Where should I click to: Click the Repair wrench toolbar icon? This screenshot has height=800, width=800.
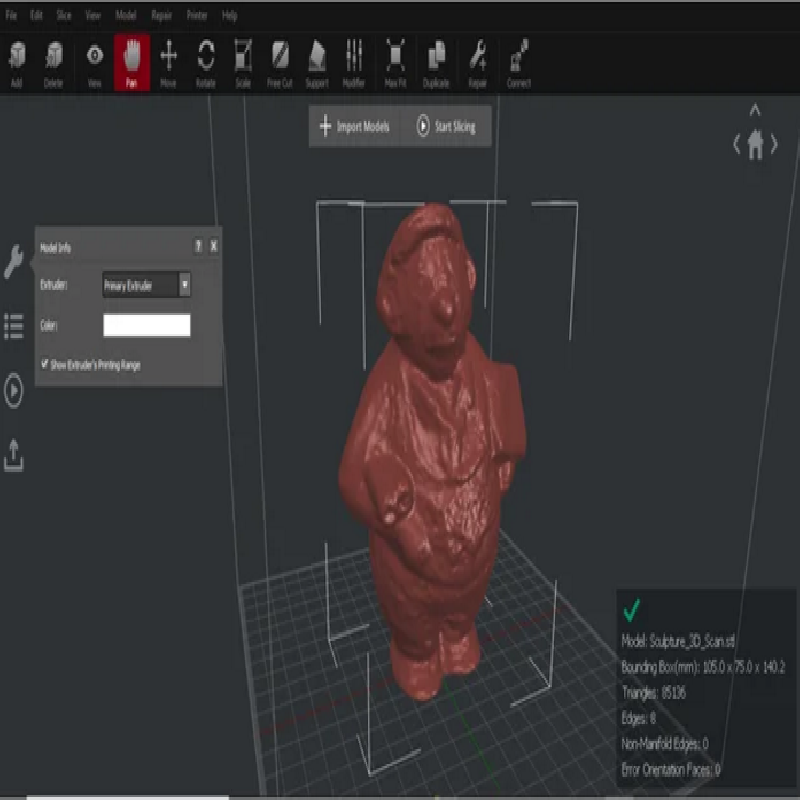click(478, 58)
